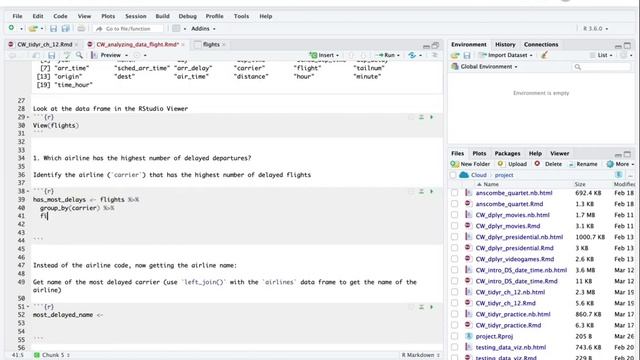This screenshot has height=360, width=640.
Task: Switch to the flights data tab
Action: [211, 44]
